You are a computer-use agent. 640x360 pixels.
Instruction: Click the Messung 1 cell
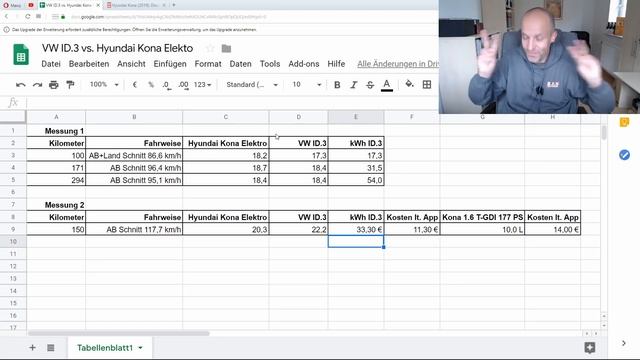pos(56,131)
